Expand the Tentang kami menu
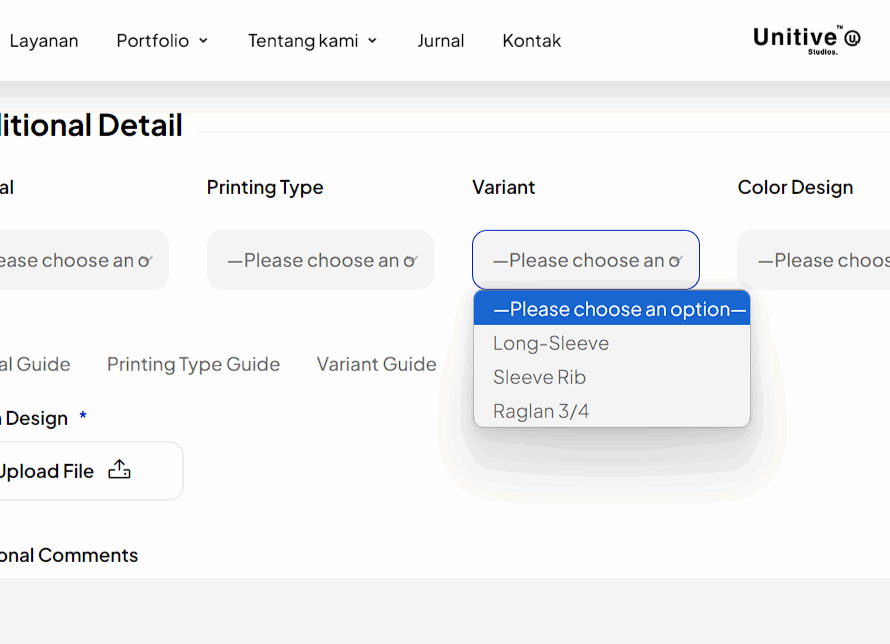 point(303,41)
